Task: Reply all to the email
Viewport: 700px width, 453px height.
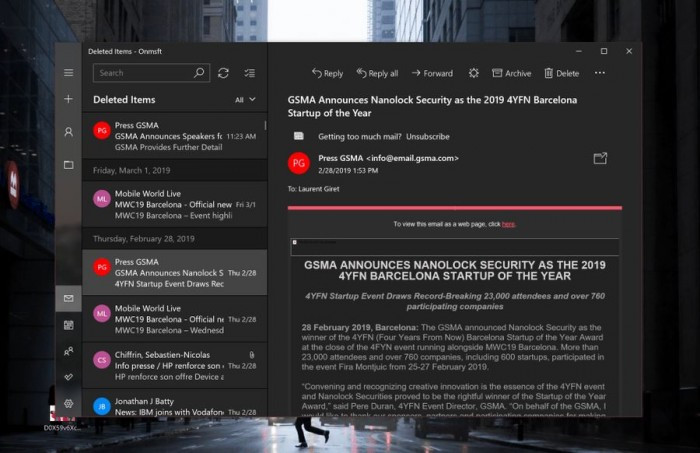Action: click(x=377, y=73)
